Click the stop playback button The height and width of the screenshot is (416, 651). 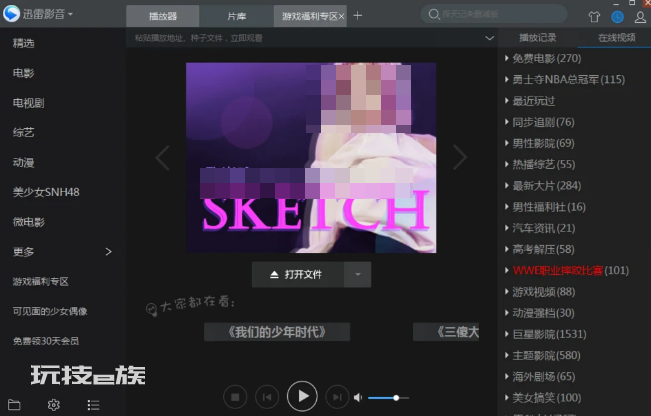coord(235,397)
